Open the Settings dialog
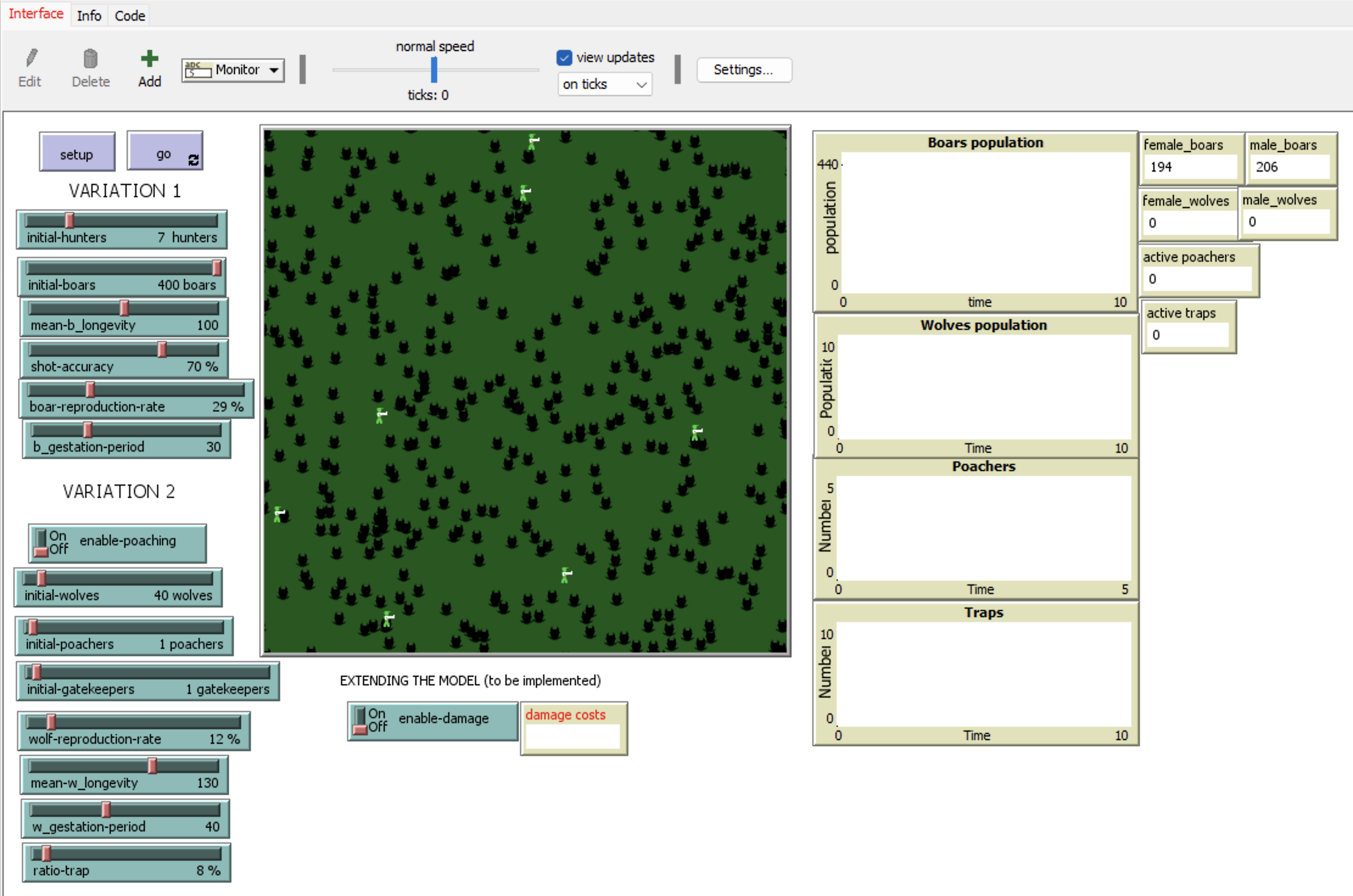The image size is (1353, 896). (x=743, y=69)
